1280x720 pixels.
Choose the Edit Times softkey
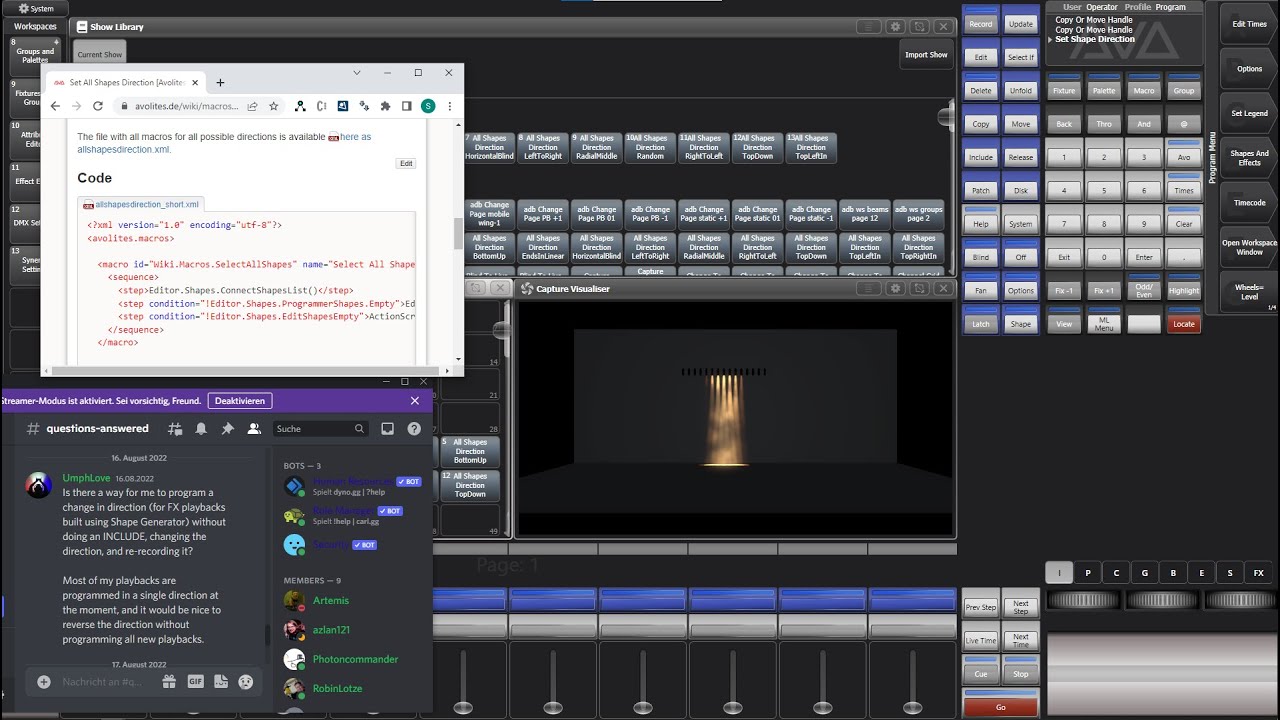coord(1249,24)
